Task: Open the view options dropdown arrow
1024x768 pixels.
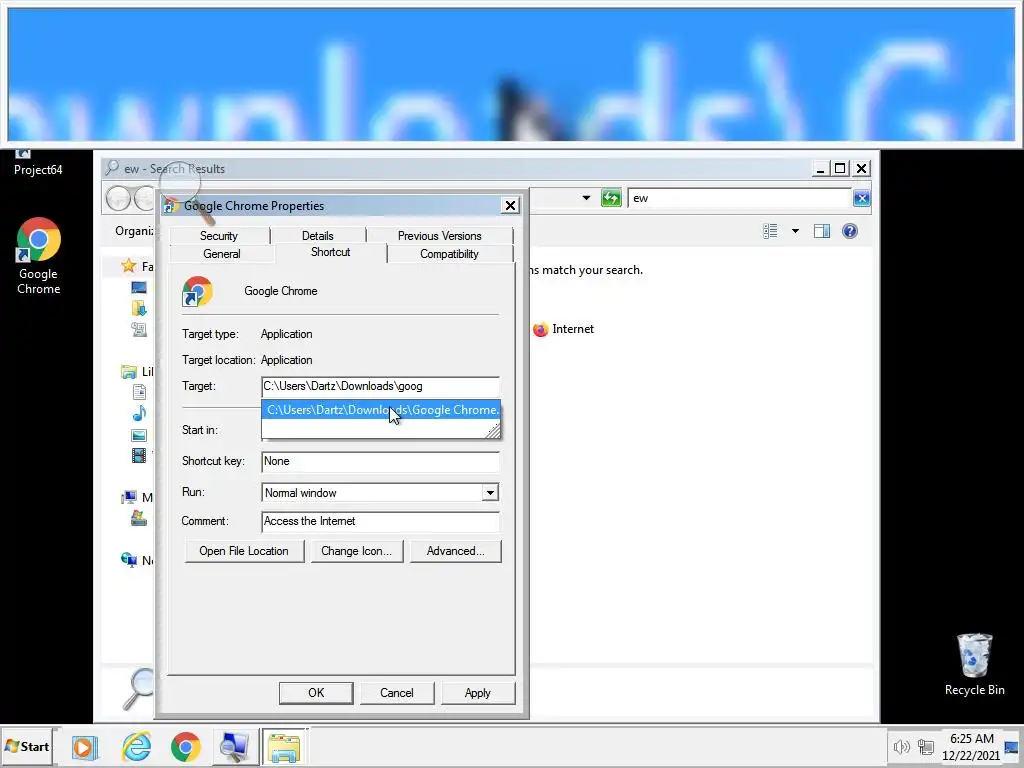Action: tap(795, 231)
